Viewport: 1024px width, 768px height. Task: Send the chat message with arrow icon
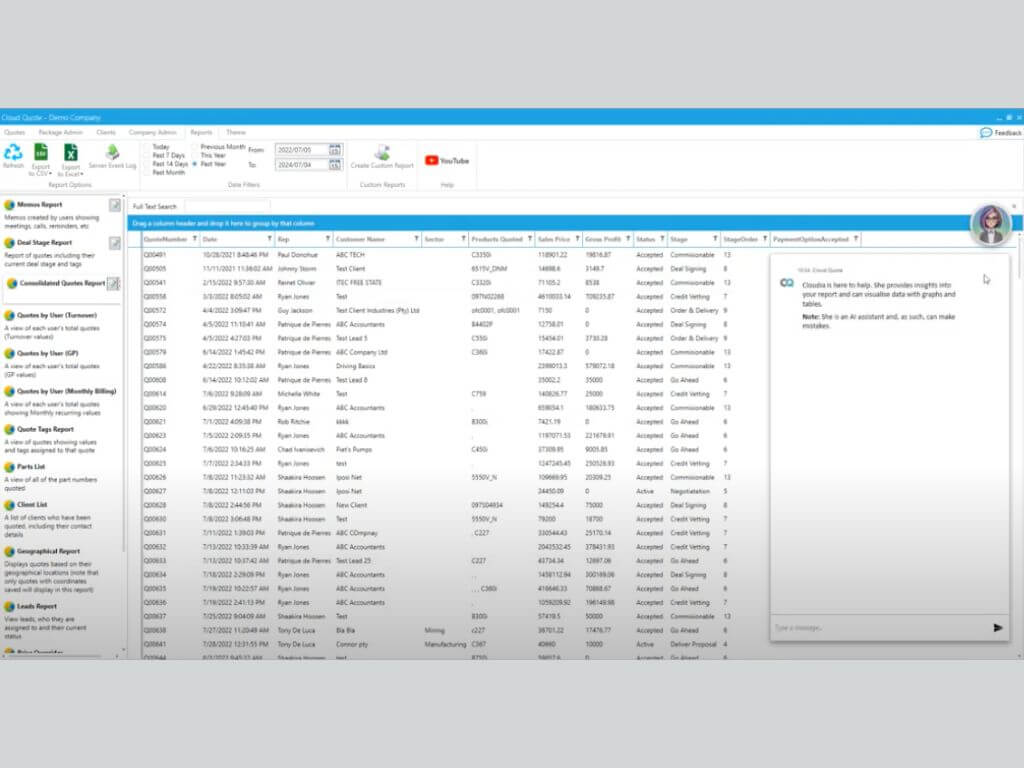pyautogui.click(x=997, y=627)
